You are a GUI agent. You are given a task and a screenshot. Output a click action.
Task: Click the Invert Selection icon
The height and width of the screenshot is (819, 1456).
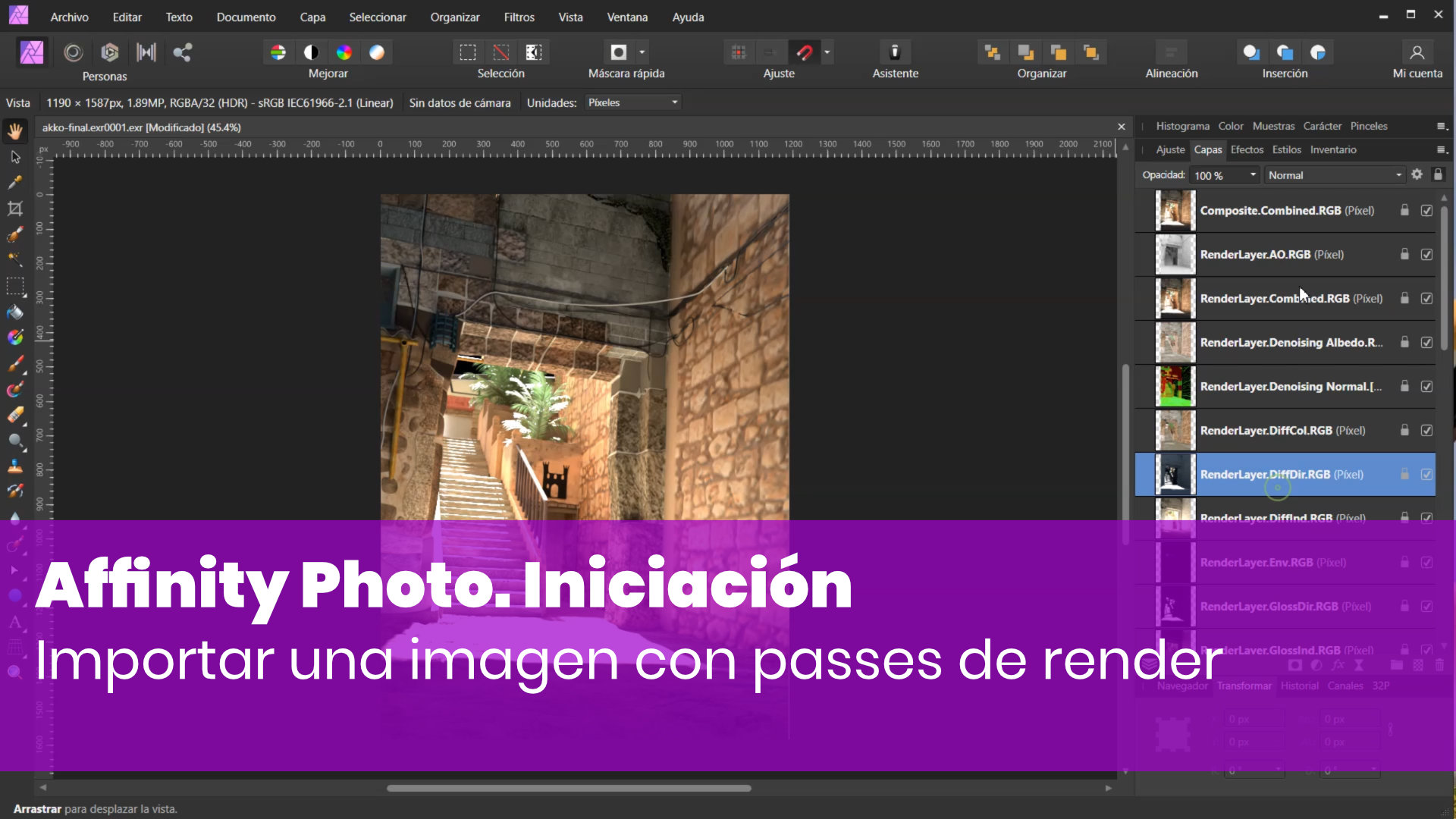tap(534, 52)
